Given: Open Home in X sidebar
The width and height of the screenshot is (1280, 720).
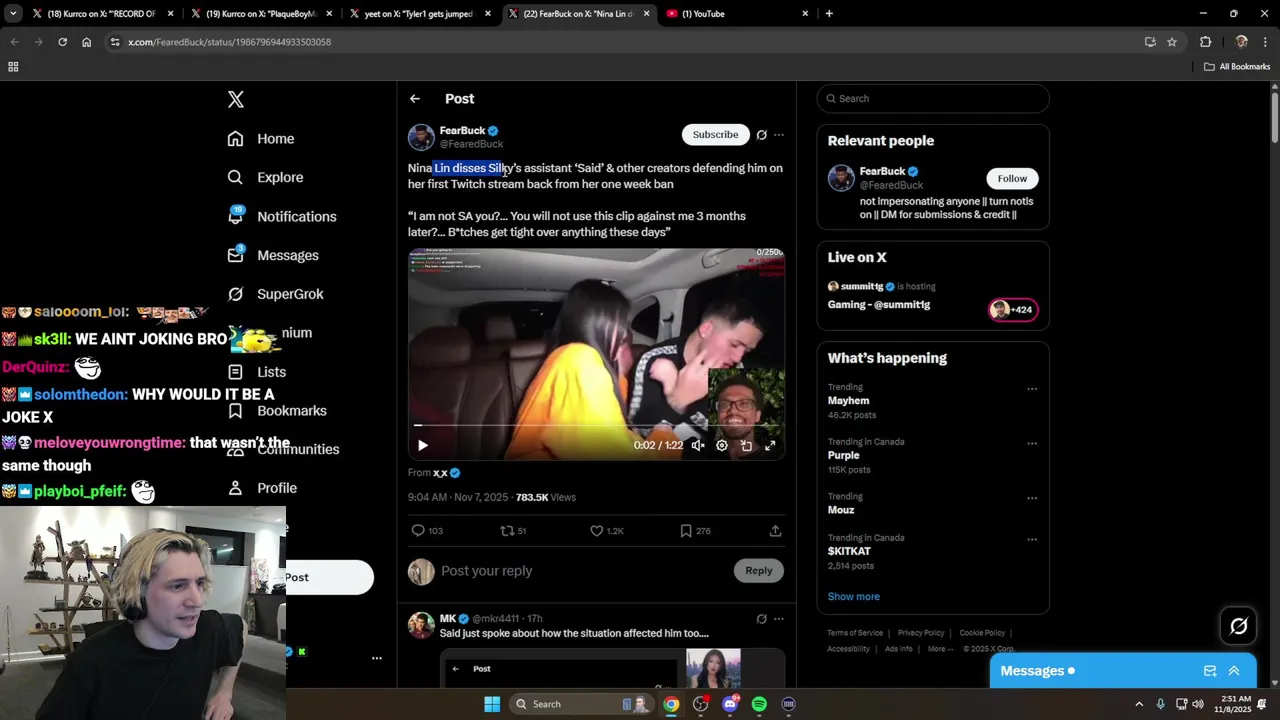Looking at the screenshot, I should click(261, 139).
